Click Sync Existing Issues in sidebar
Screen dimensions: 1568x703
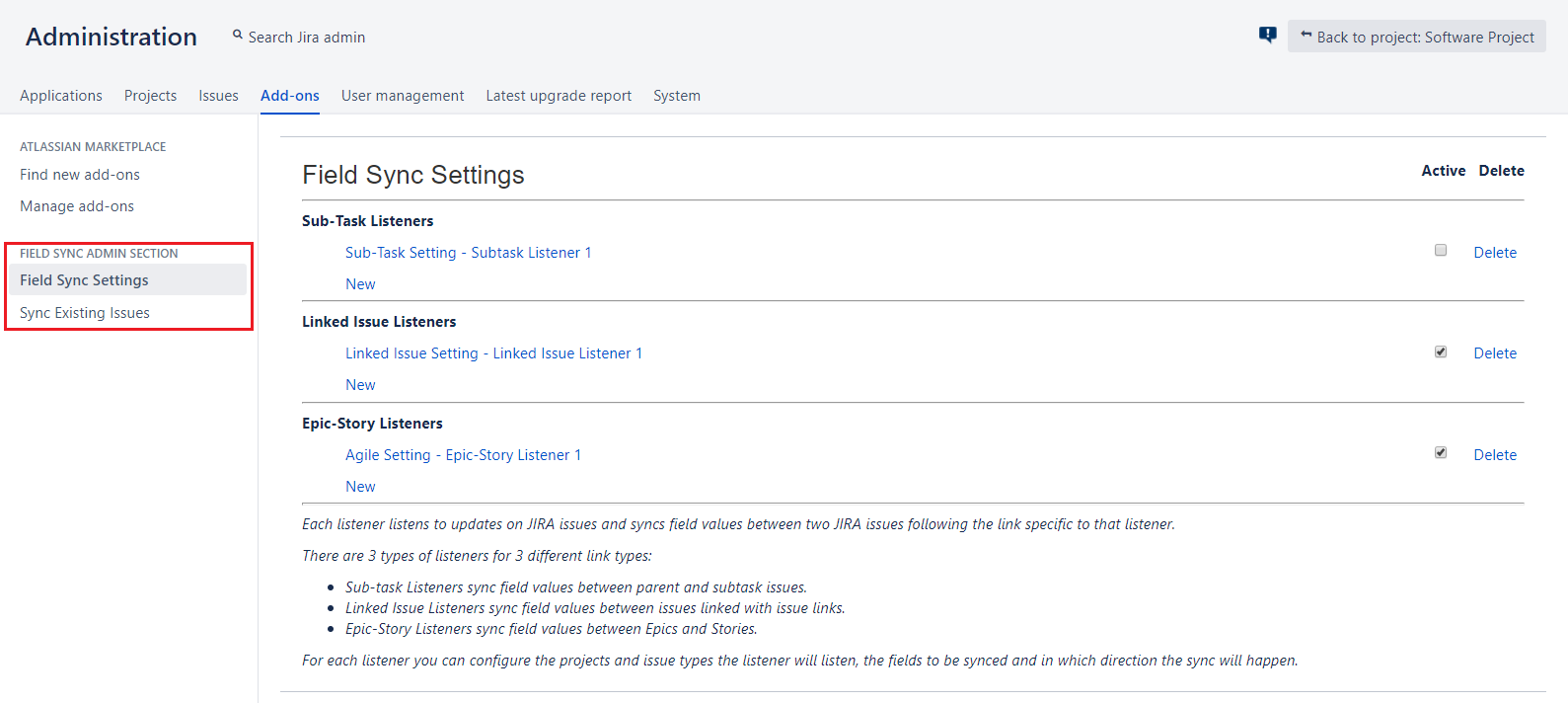click(x=85, y=313)
